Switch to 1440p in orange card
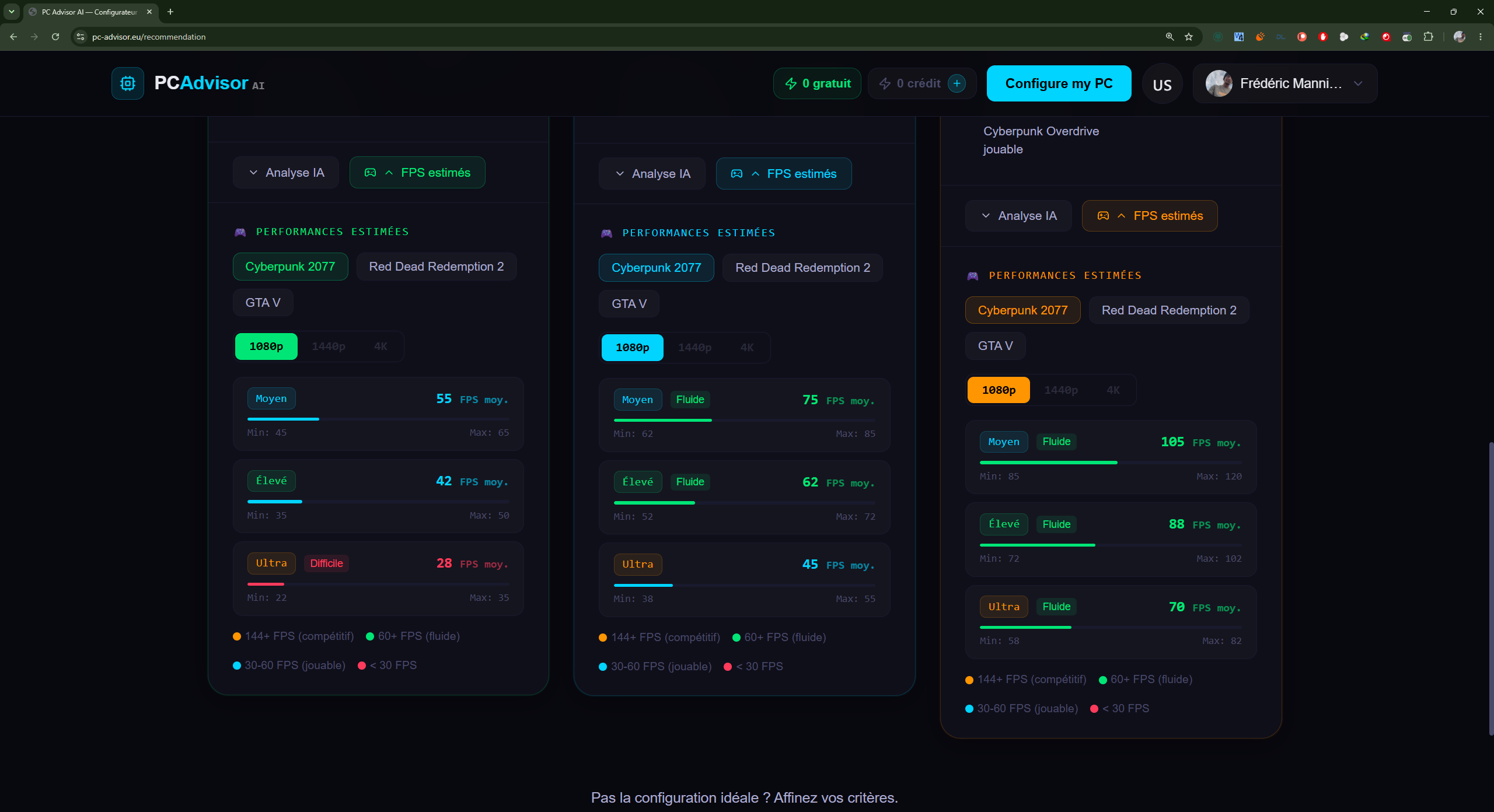 (x=1061, y=390)
